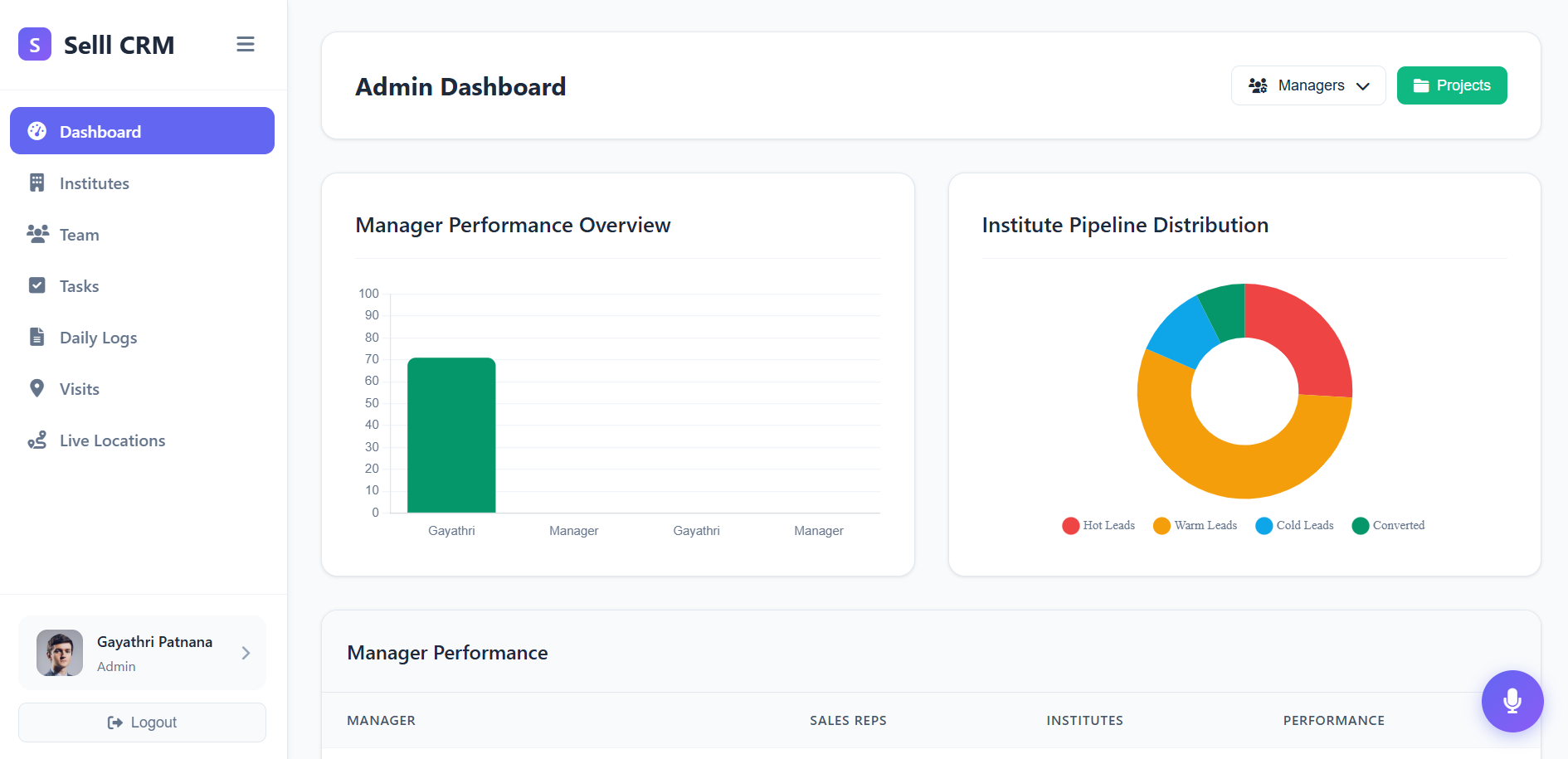The height and width of the screenshot is (759, 1568).
Task: Click the Institutes building icon
Action: pyautogui.click(x=37, y=182)
